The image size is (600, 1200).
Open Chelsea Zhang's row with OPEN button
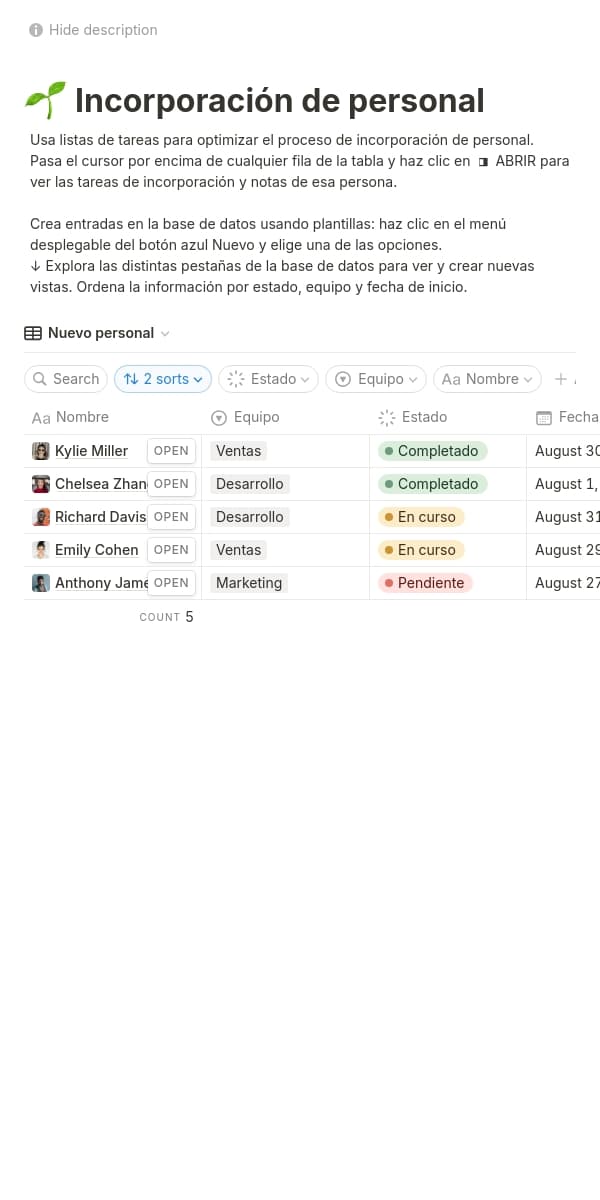pyautogui.click(x=171, y=484)
